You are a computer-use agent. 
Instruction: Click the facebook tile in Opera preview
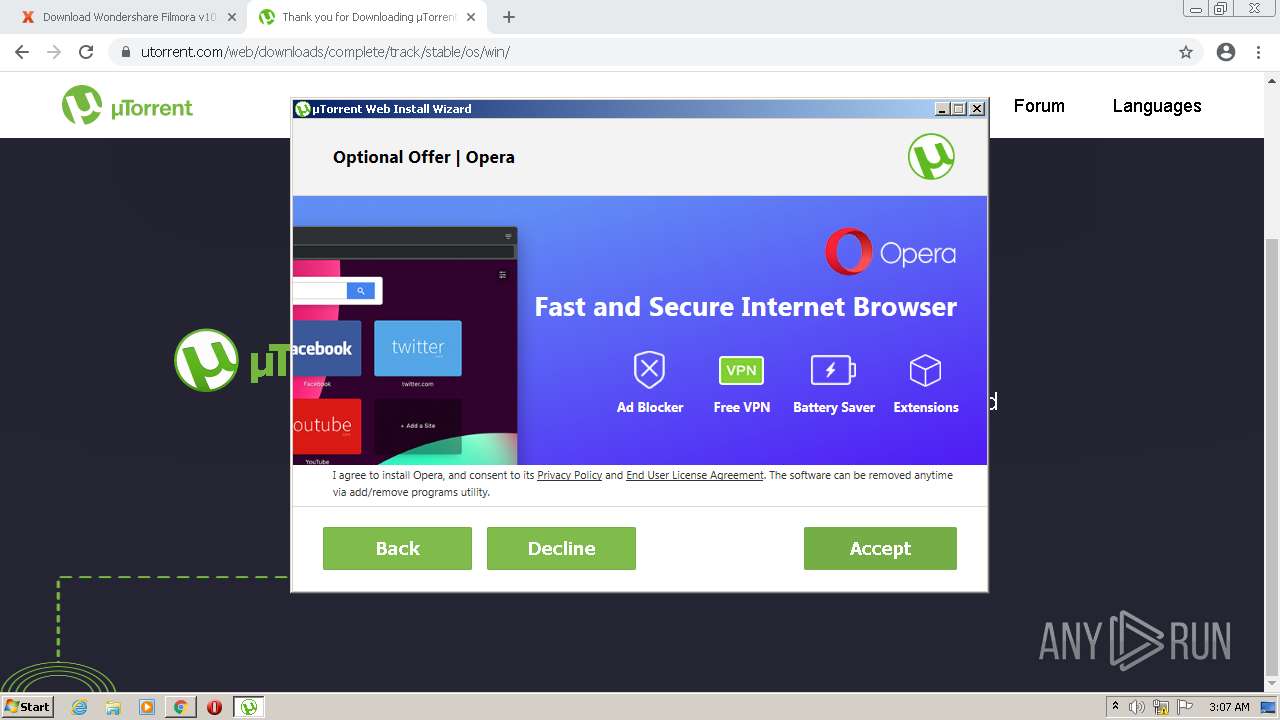tap(327, 348)
